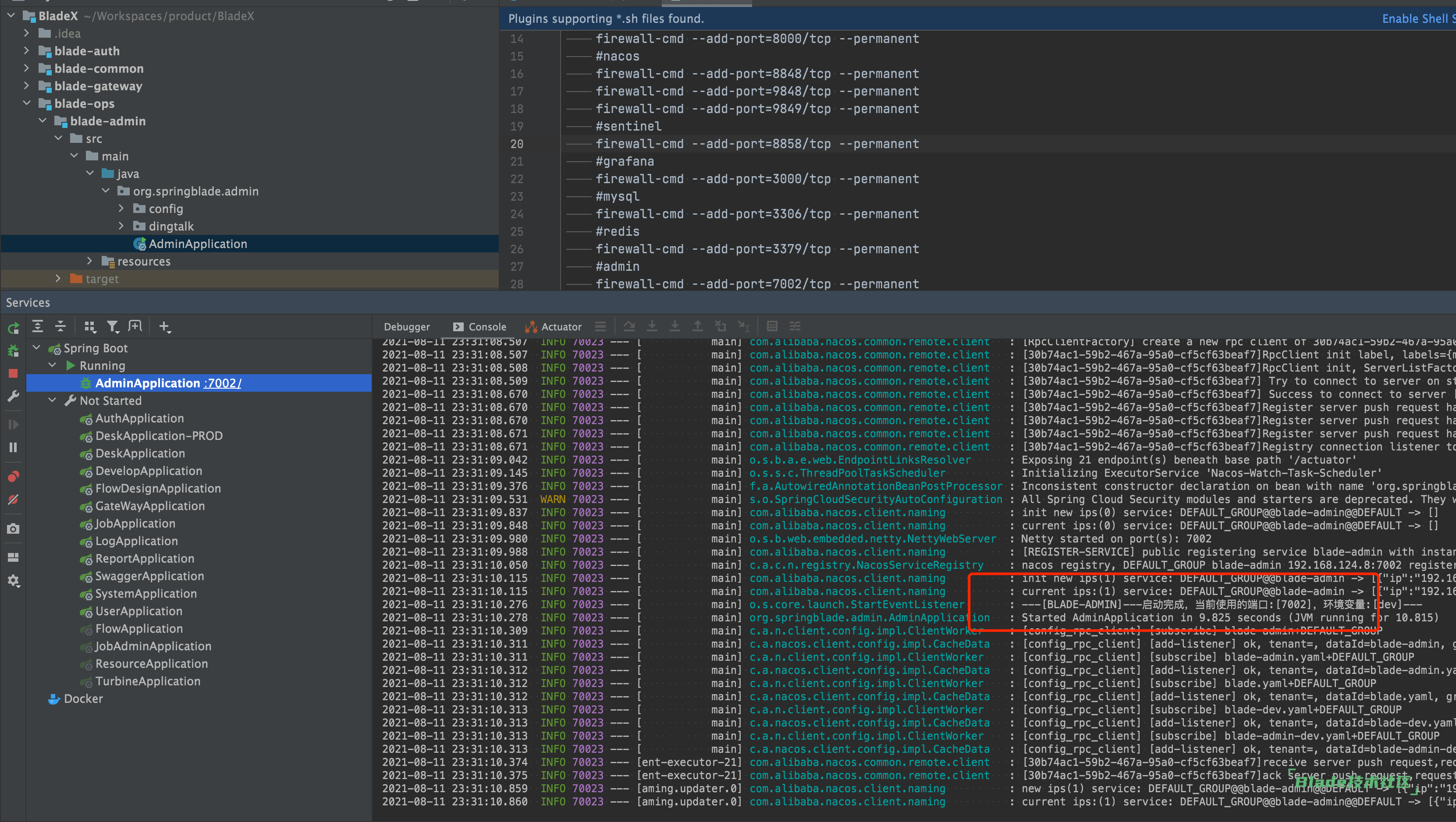This screenshot has height=822, width=1456.
Task: Switch to the Console tab
Action: 479,326
